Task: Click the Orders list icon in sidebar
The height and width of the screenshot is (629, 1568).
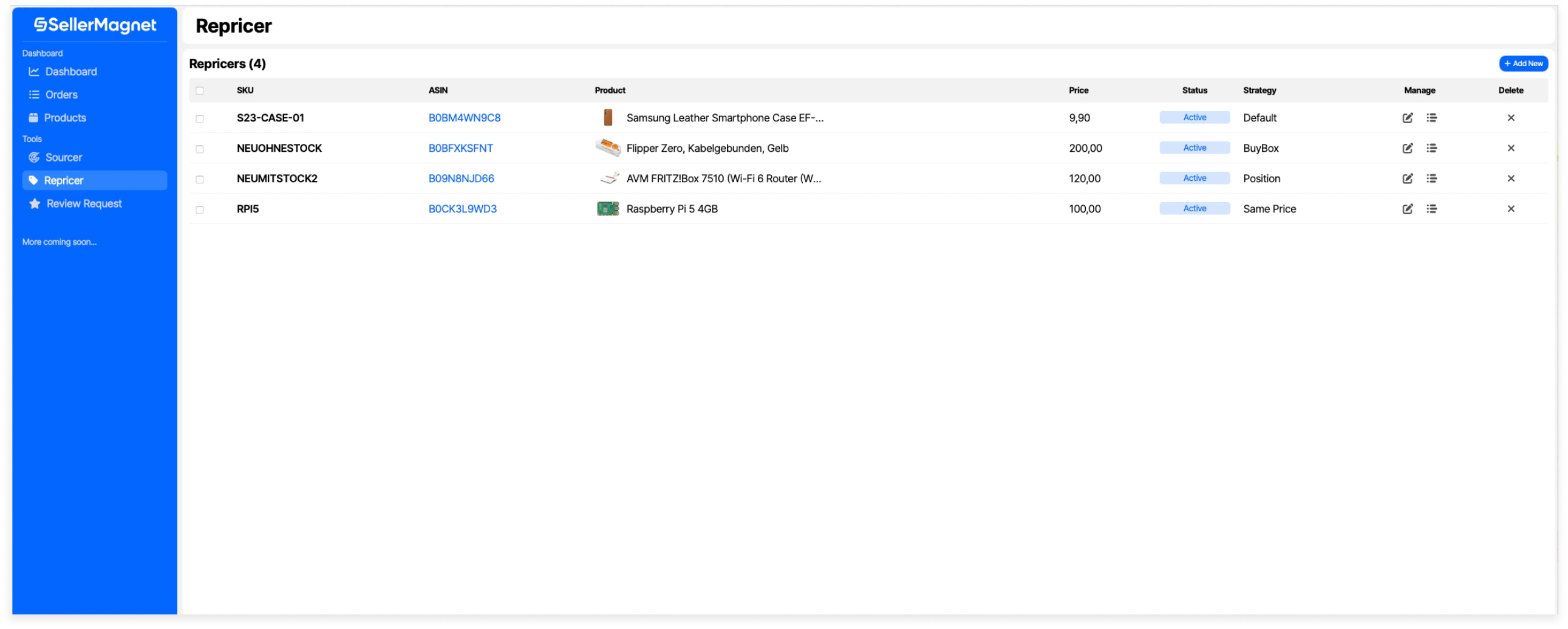Action: tap(34, 95)
